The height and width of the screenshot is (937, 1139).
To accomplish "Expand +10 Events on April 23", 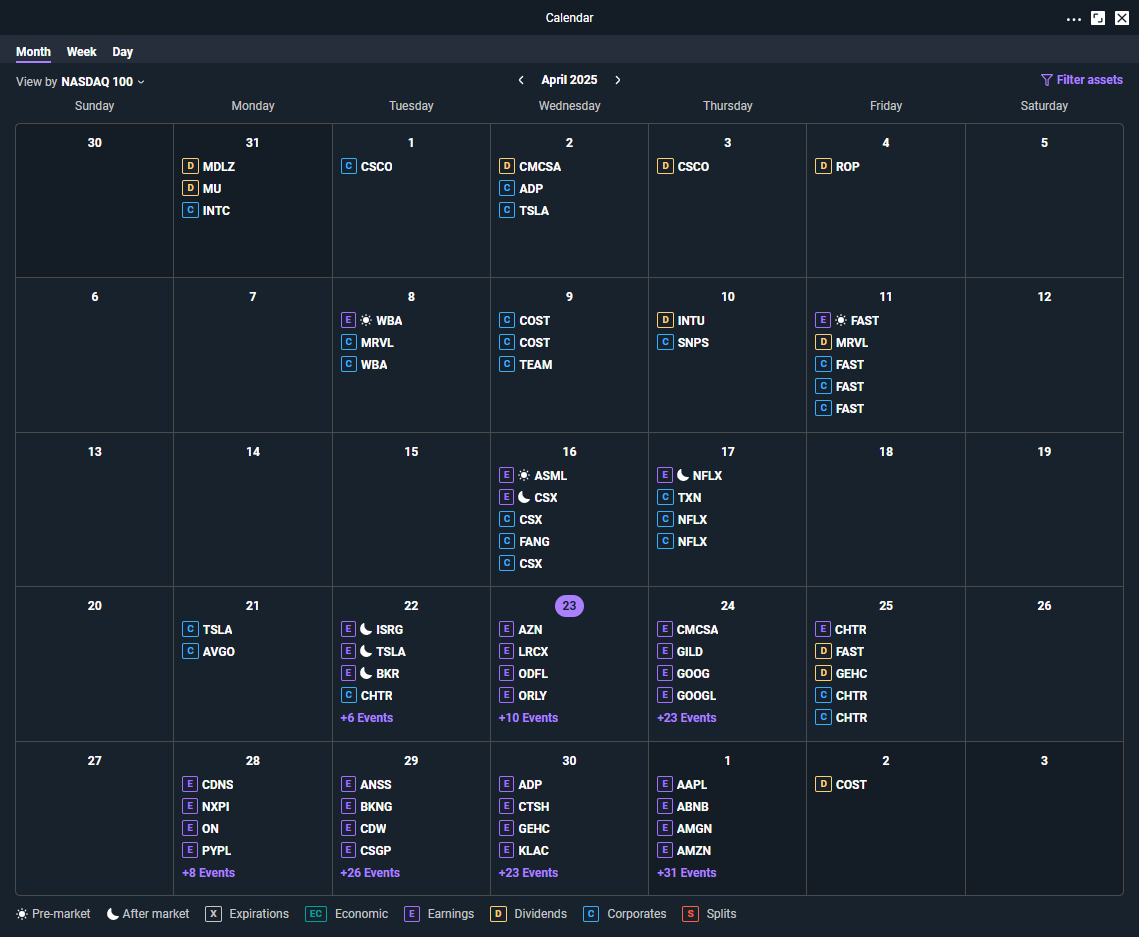I will tap(528, 718).
